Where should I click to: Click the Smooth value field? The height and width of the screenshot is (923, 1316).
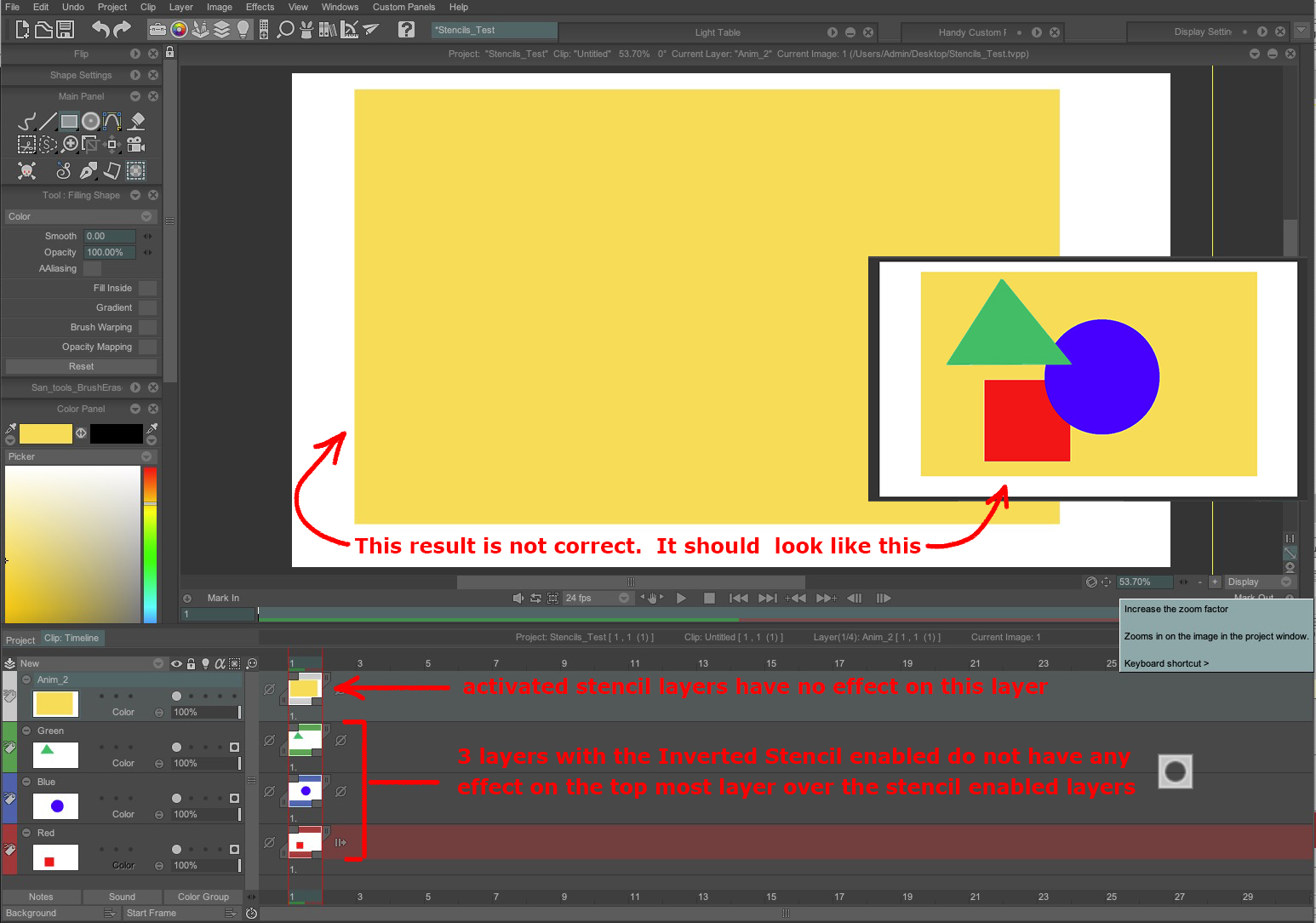pos(110,236)
